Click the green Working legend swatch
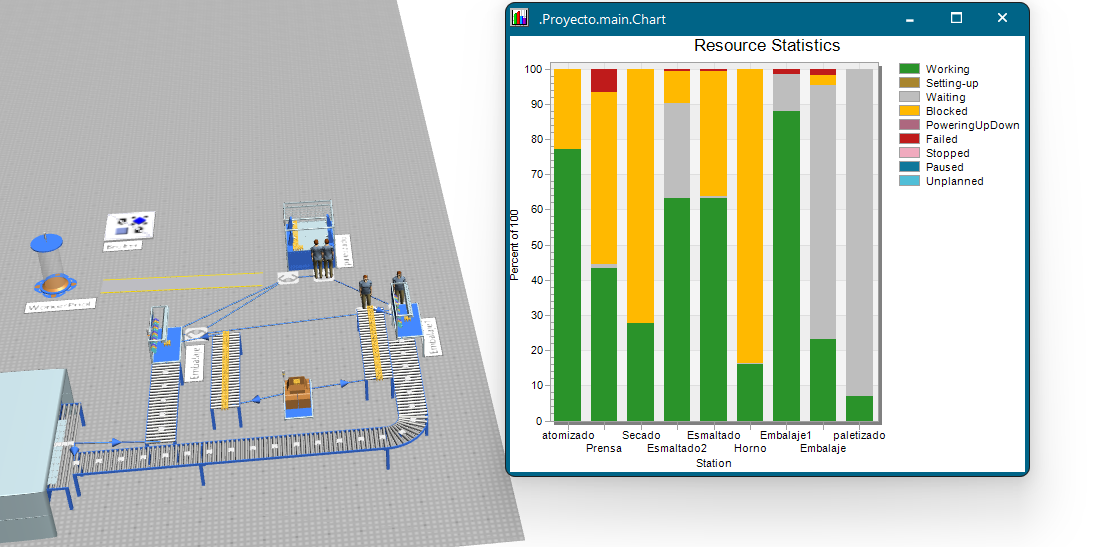The width and height of the screenshot is (1109, 547). pyautogui.click(x=909, y=69)
